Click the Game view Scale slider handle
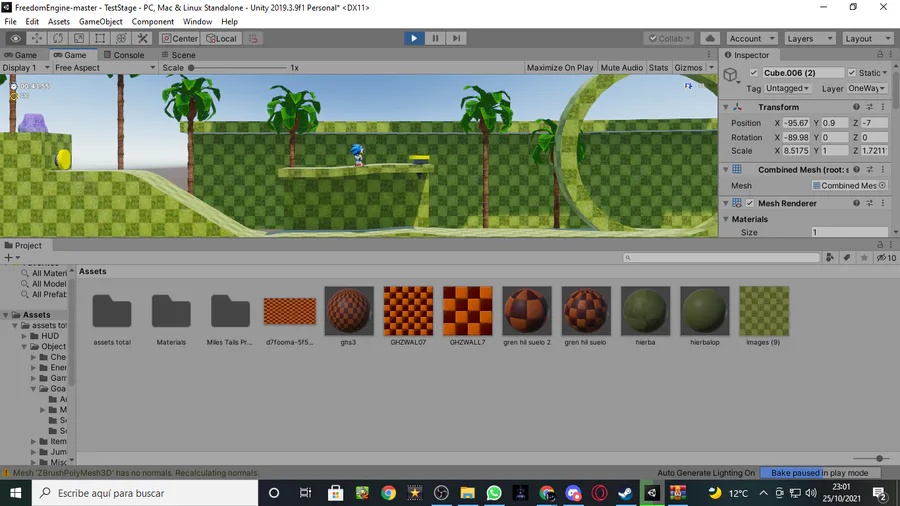This screenshot has width=900, height=506. (191, 68)
